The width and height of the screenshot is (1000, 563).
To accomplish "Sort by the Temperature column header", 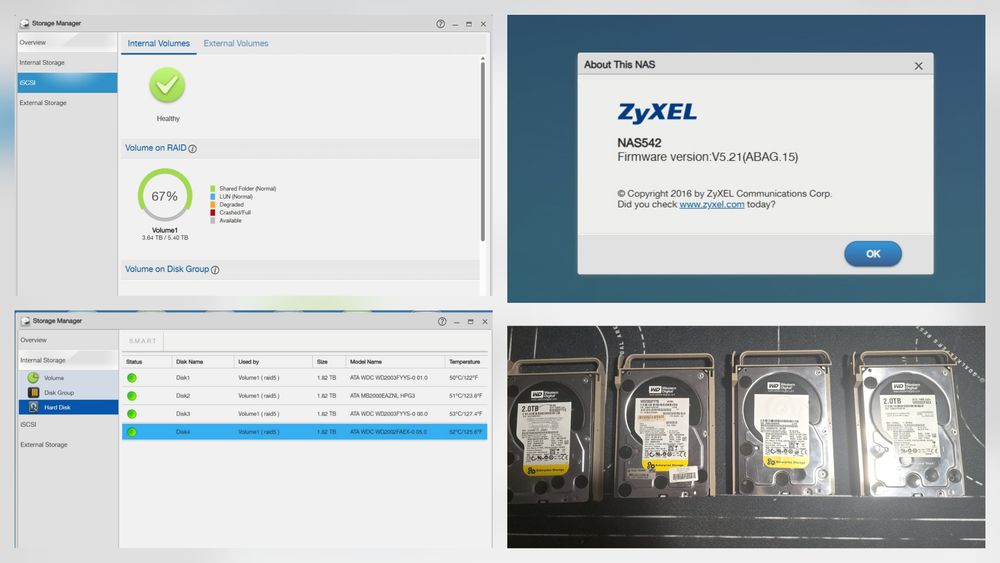I will [x=466, y=362].
